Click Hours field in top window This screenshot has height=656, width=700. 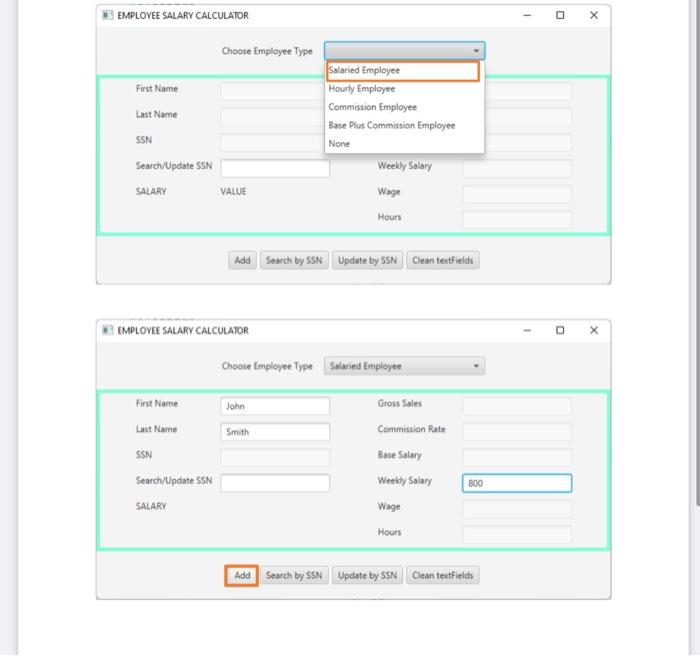pyautogui.click(x=517, y=220)
